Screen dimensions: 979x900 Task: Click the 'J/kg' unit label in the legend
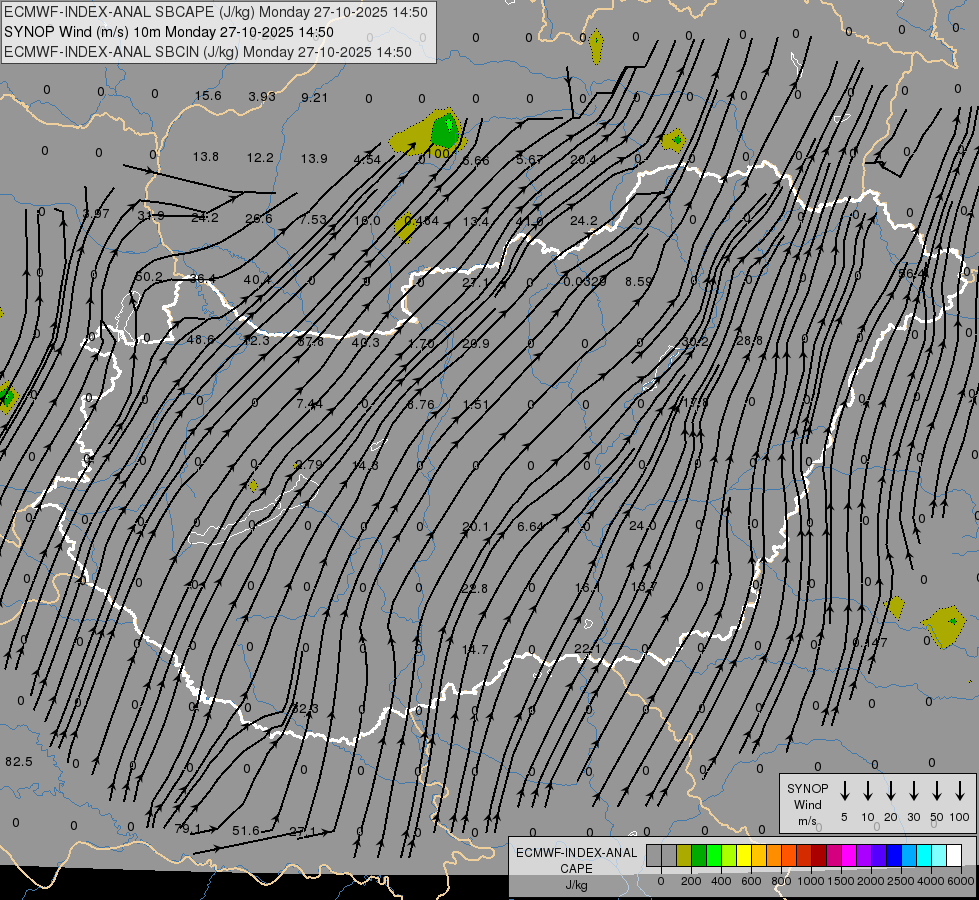(x=576, y=885)
